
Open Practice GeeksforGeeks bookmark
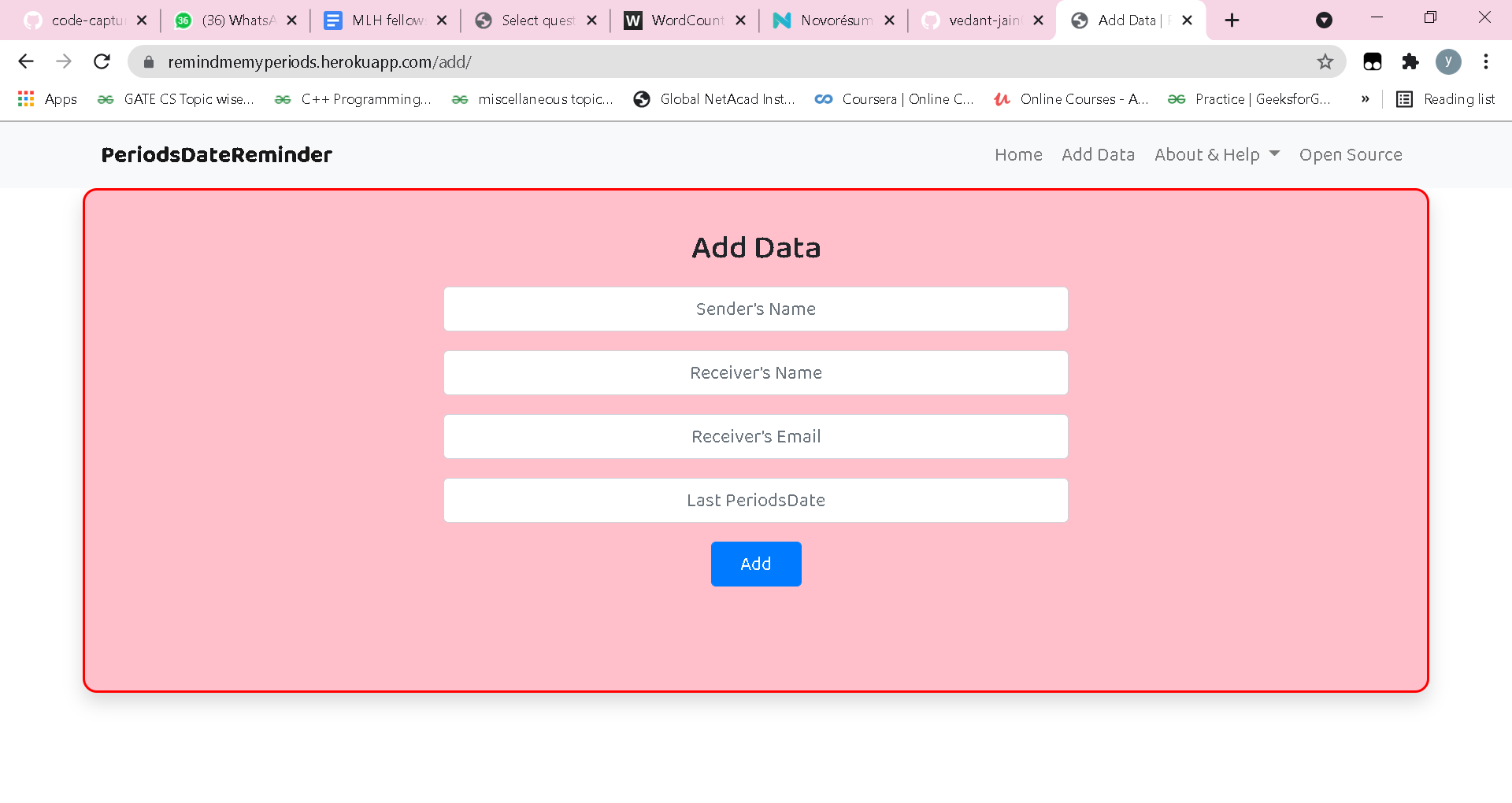pyautogui.click(x=1250, y=99)
